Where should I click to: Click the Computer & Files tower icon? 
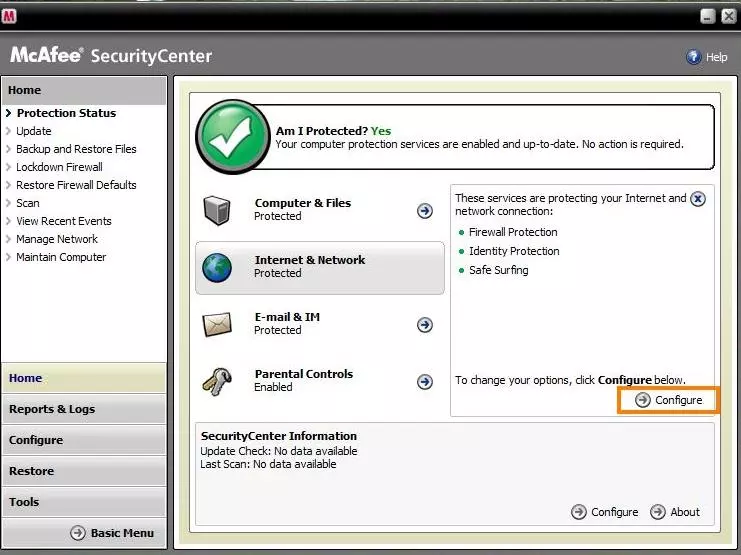click(217, 210)
